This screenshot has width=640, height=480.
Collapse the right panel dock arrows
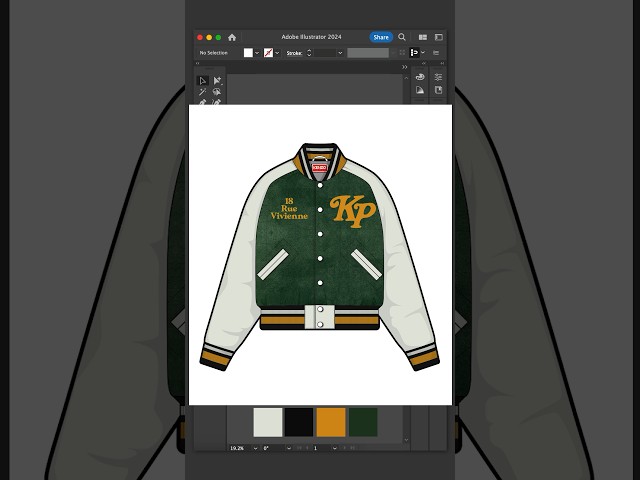(x=442, y=63)
